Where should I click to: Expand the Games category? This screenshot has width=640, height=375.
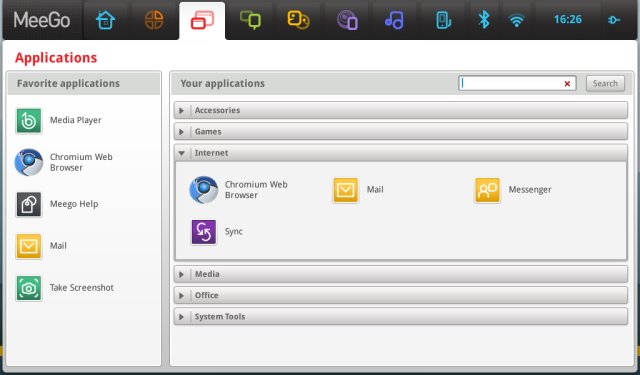tap(401, 131)
